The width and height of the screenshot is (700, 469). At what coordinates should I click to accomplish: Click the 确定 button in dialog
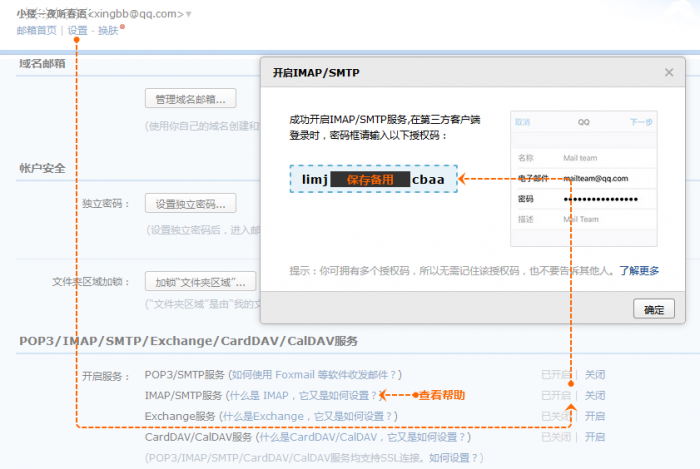point(654,309)
